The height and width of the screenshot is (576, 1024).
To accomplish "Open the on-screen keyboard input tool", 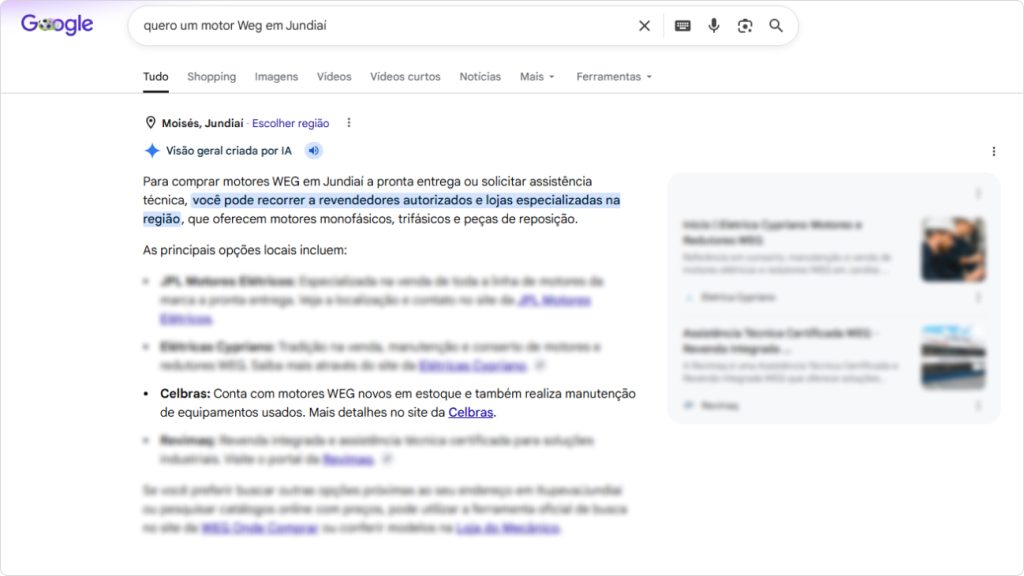I will [x=682, y=25].
